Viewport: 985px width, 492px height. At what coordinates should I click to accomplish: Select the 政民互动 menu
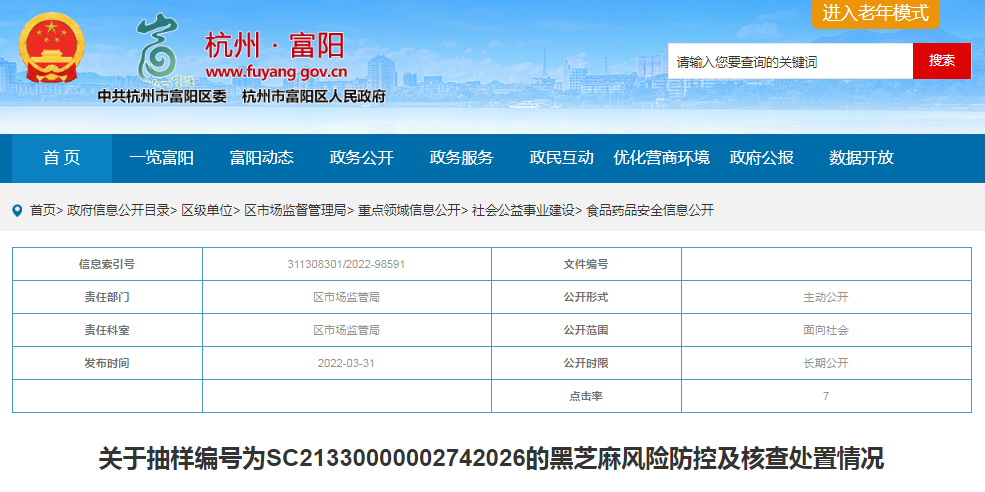click(561, 158)
